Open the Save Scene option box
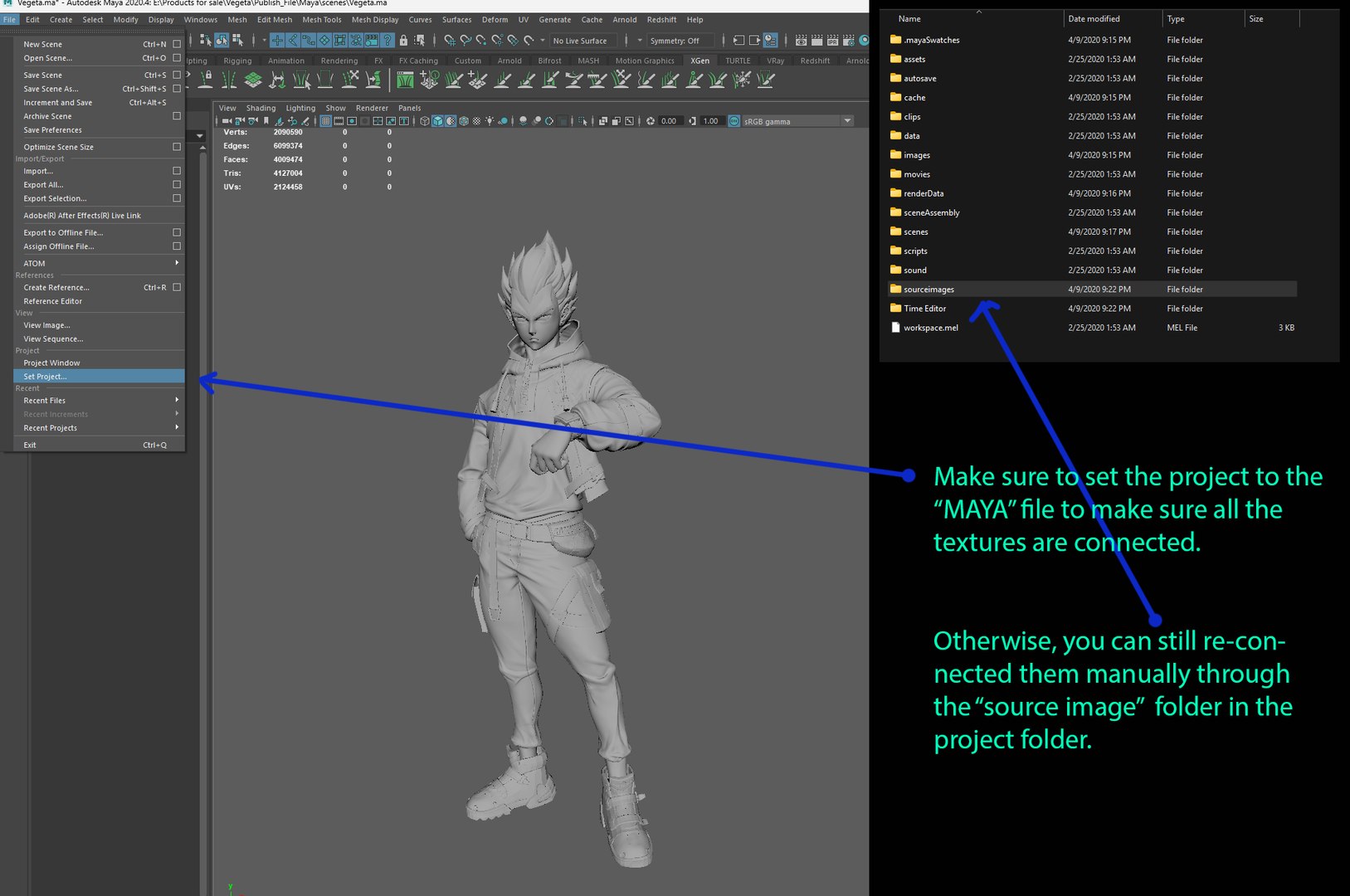 177,75
